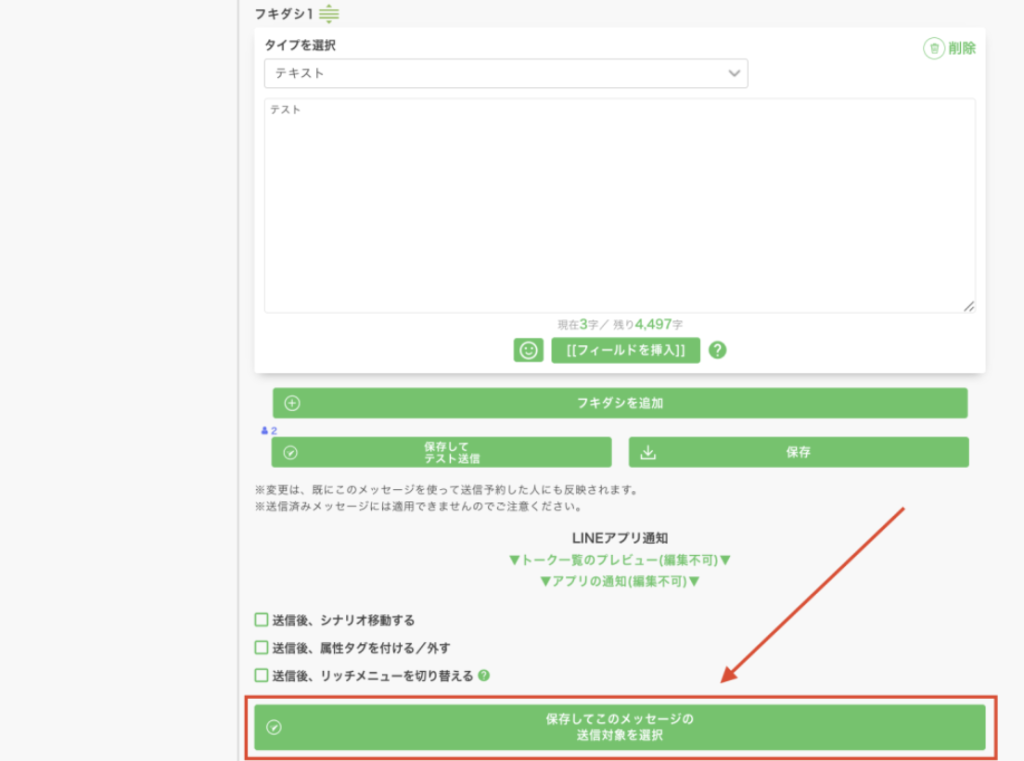Viewport: 1024px width, 761px height.
Task: Click the trash can 削除 icon
Action: click(x=933, y=47)
